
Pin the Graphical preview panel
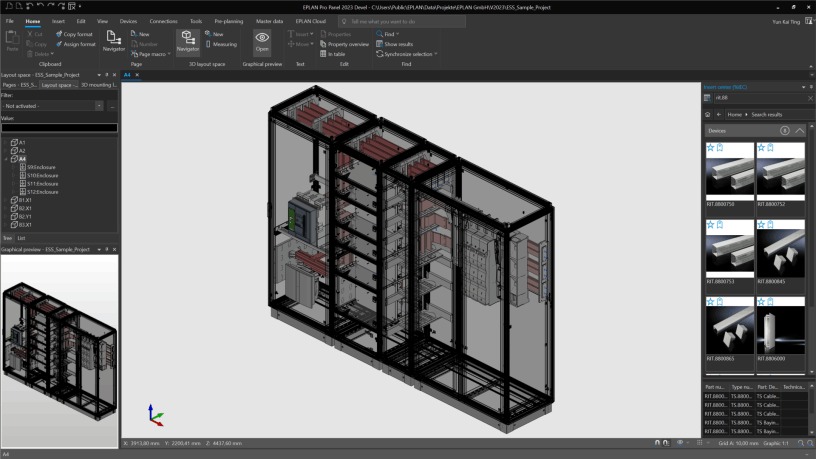(107, 250)
